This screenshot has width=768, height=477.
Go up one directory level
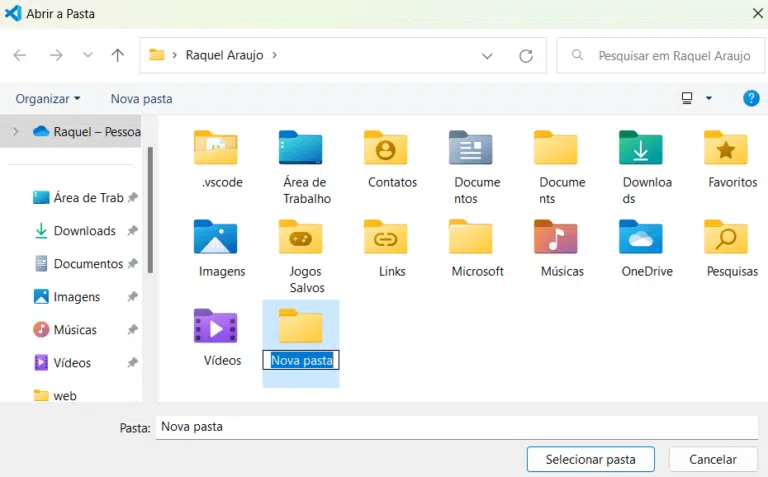point(118,56)
